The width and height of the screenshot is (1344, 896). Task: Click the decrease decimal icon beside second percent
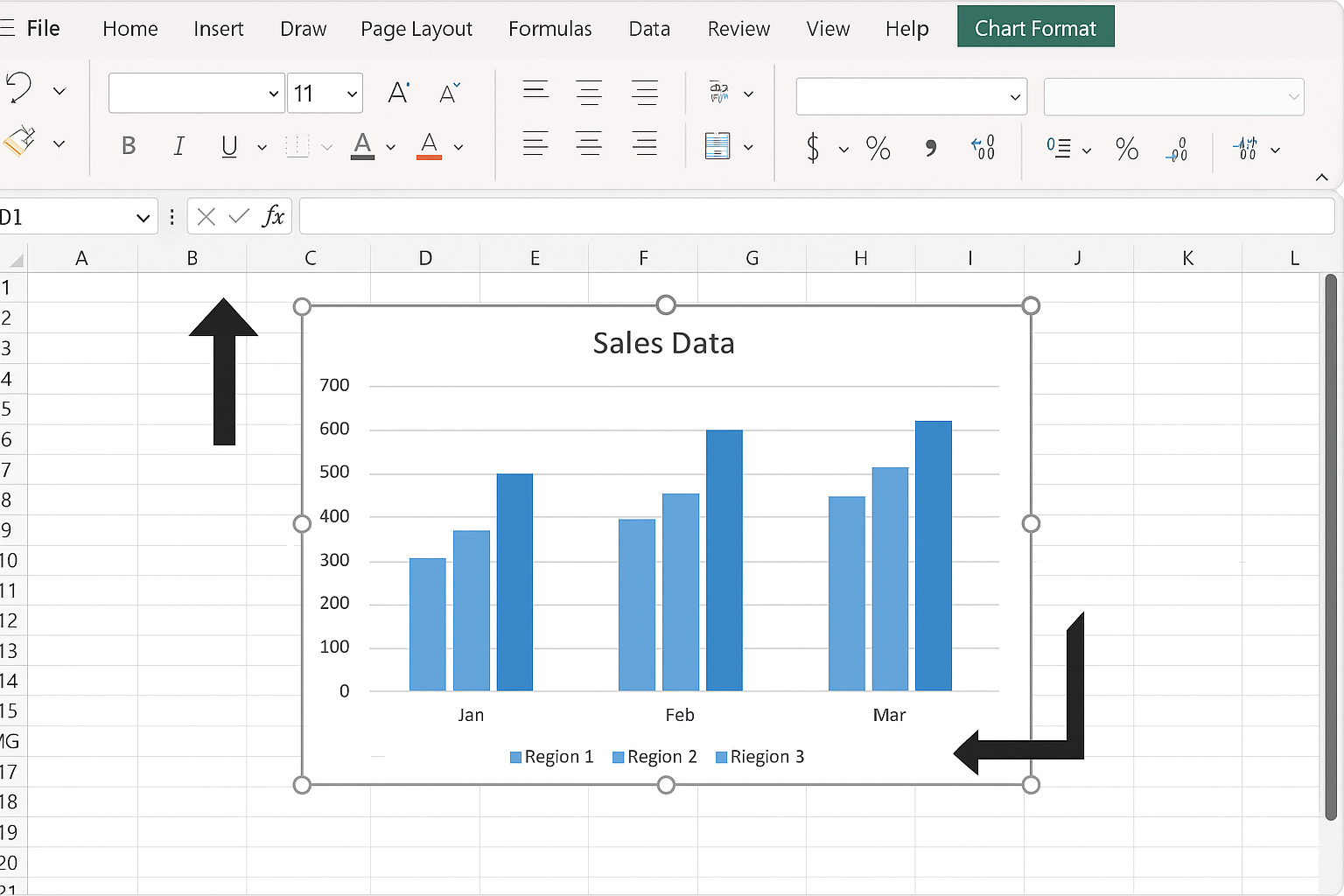click(x=1177, y=149)
